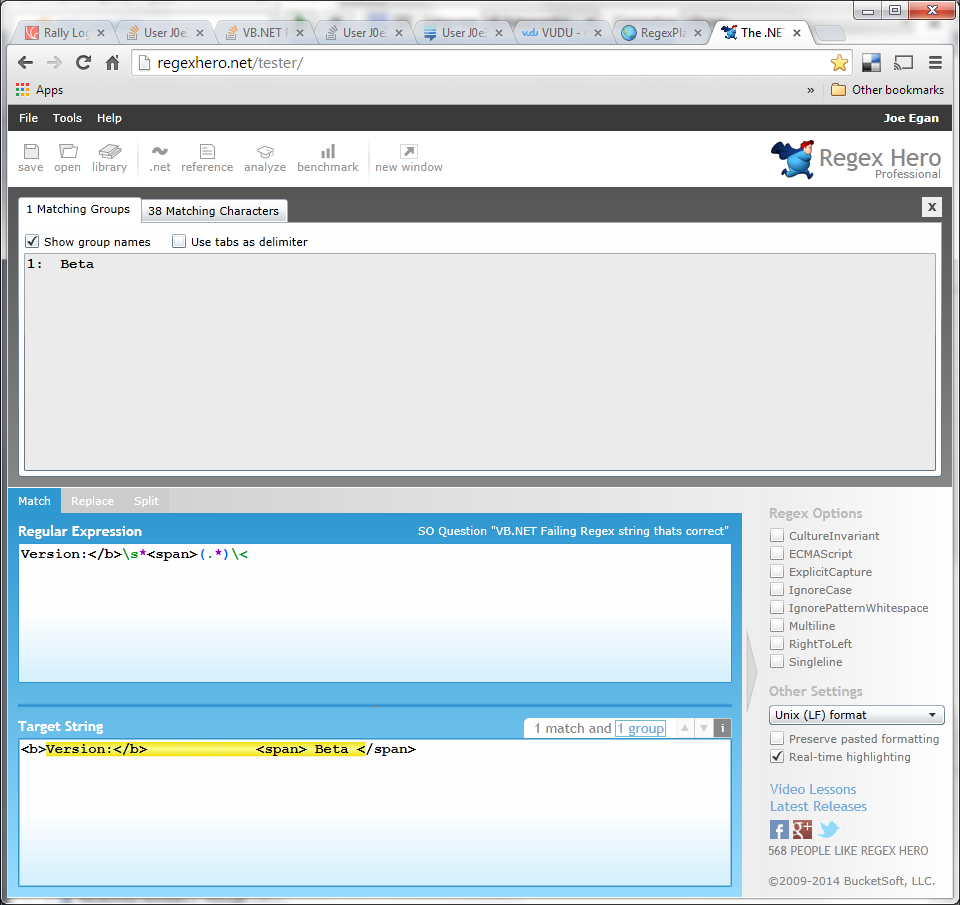Open the Other bookmarks folder
The width and height of the screenshot is (960, 905).
tap(887, 89)
